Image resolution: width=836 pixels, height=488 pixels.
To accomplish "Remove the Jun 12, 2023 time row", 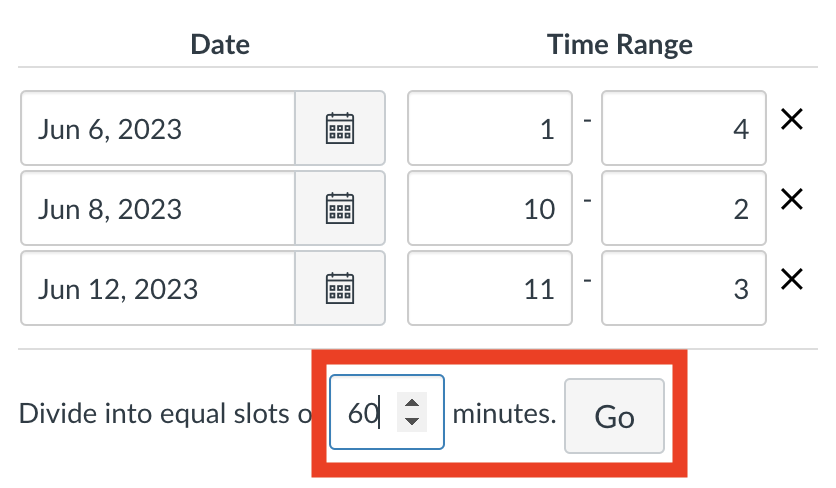I will [792, 279].
